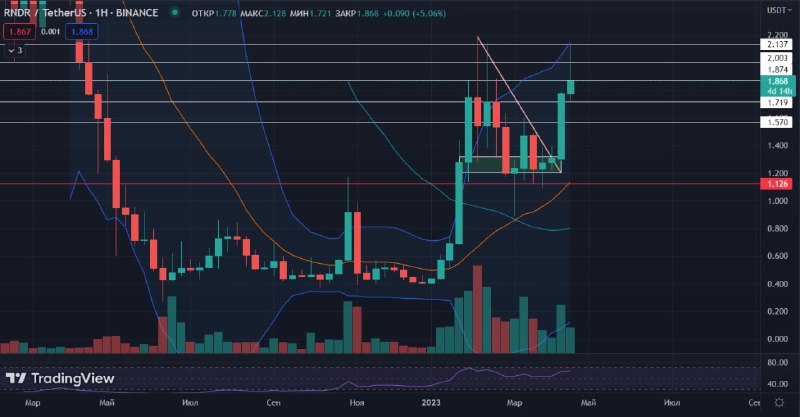Open the USDT currency dropdown
This screenshot has width=800, height=417.
779,10
